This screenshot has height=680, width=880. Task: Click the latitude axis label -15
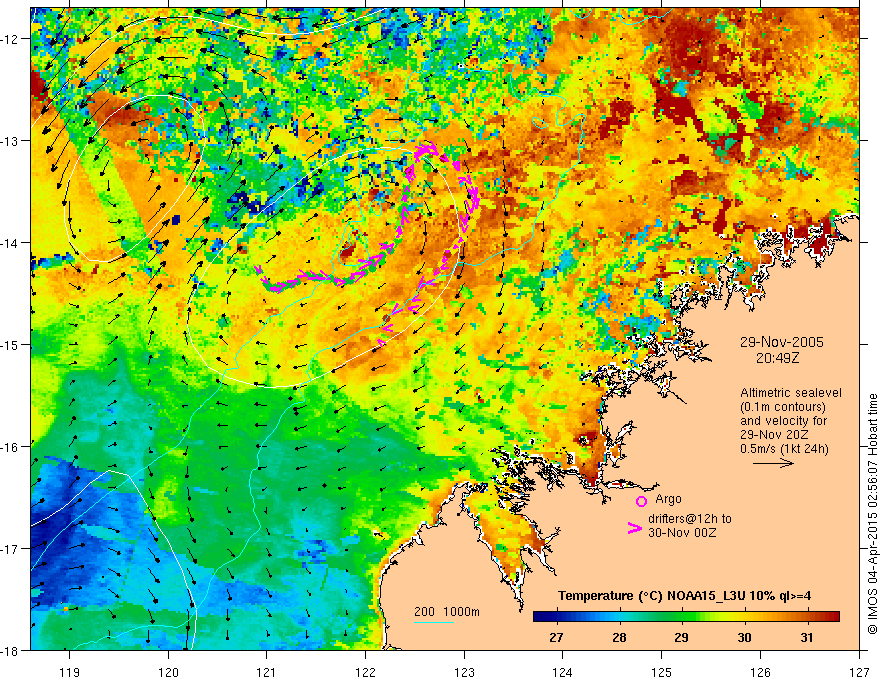tap(11, 345)
